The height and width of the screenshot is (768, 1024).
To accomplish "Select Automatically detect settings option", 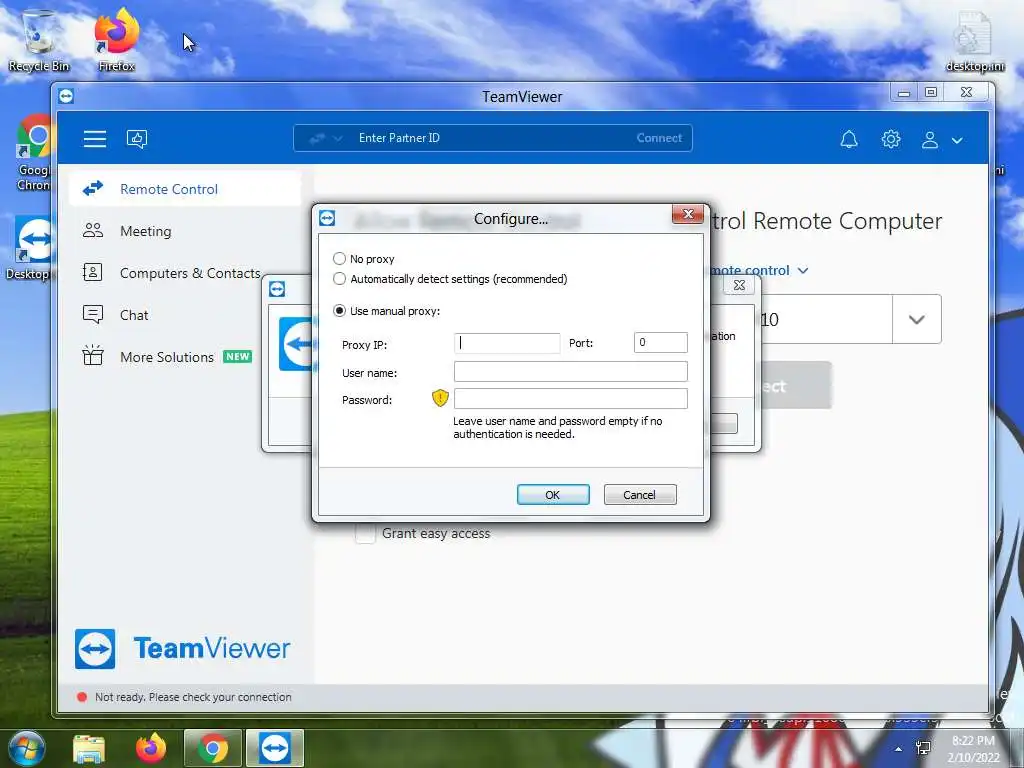I will [339, 279].
